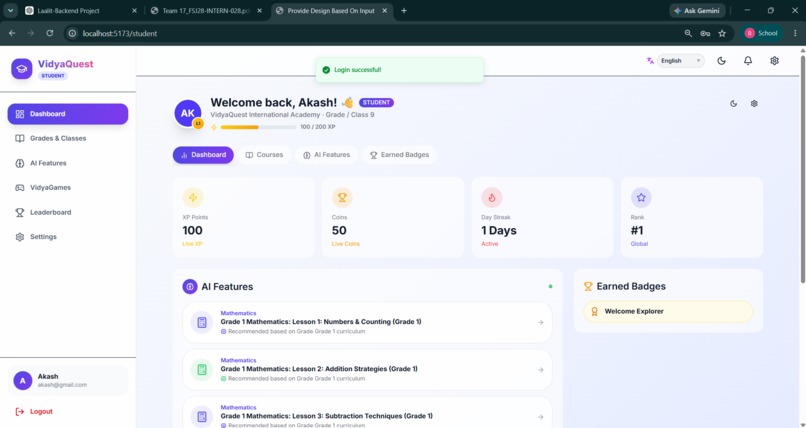Image resolution: width=806 pixels, height=428 pixels.
Task: Select the Dashboard pill tab
Action: pos(203,155)
